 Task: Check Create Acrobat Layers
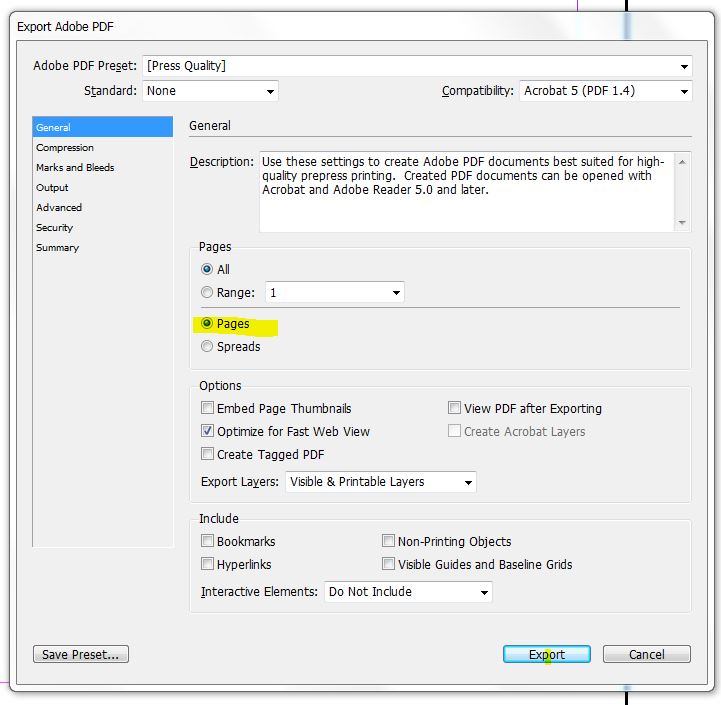tap(454, 431)
